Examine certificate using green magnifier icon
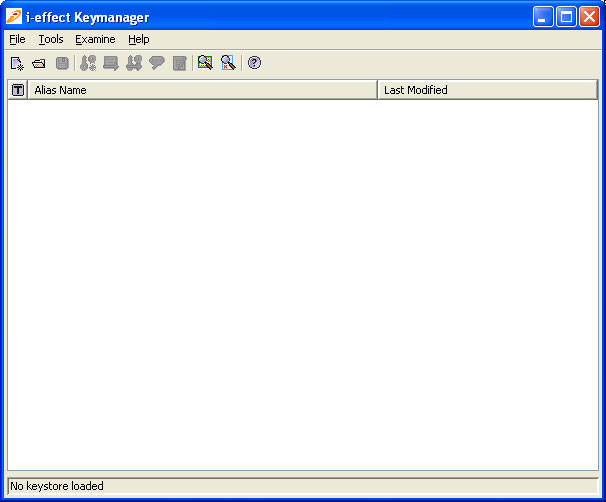Screen dimensions: 606x502 coord(205,63)
